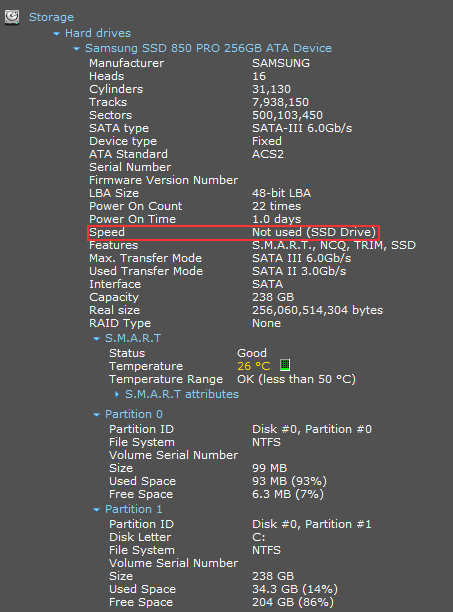Screen dimensions: 453x612
Task: Select the Speed value Not used (SSD Drive)
Action: click(x=314, y=232)
